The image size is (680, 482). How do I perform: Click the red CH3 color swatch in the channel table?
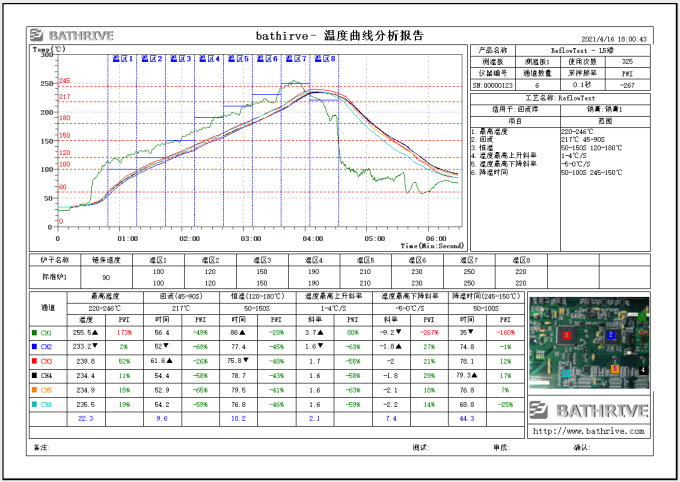click(35, 360)
